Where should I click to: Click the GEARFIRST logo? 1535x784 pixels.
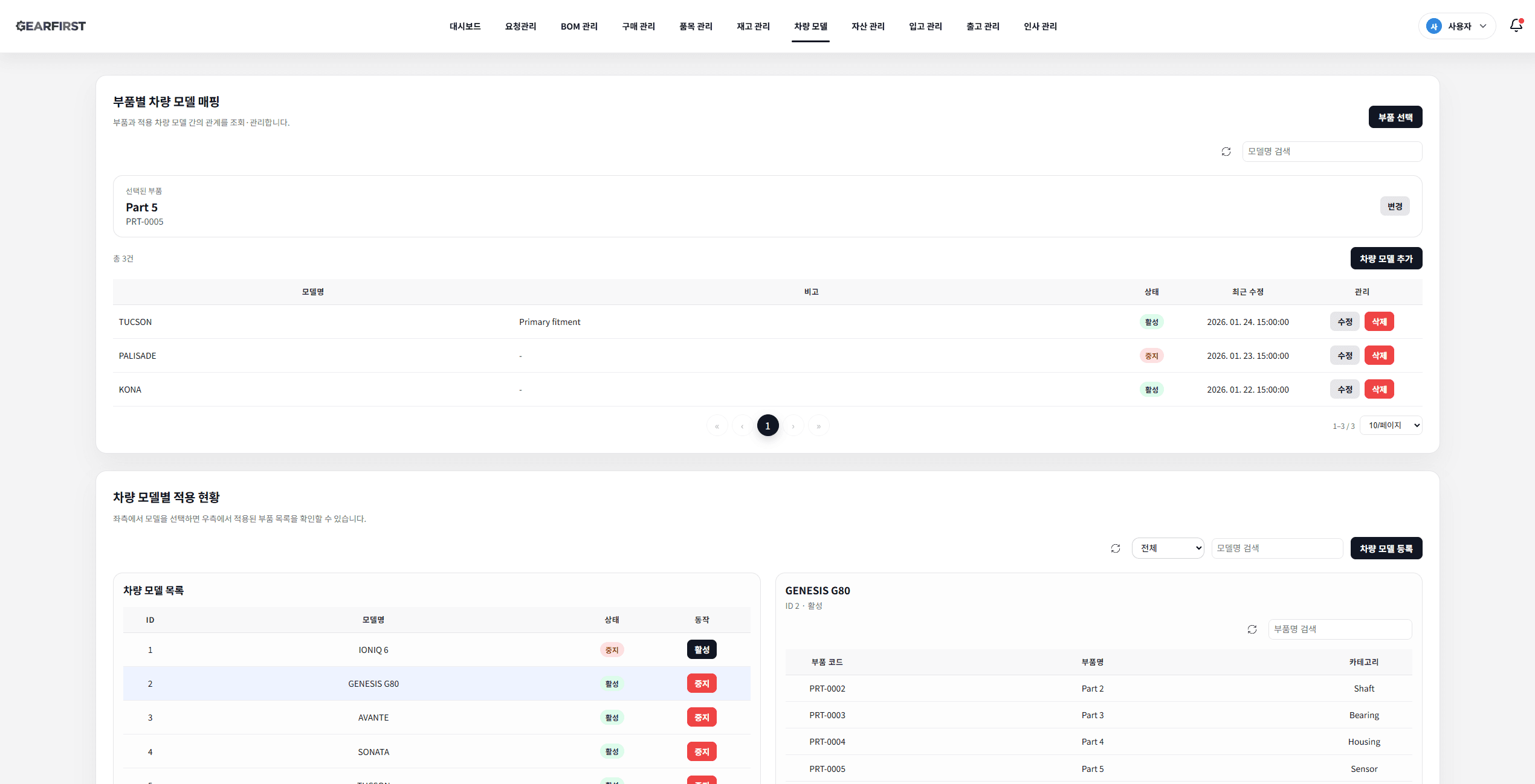(51, 26)
